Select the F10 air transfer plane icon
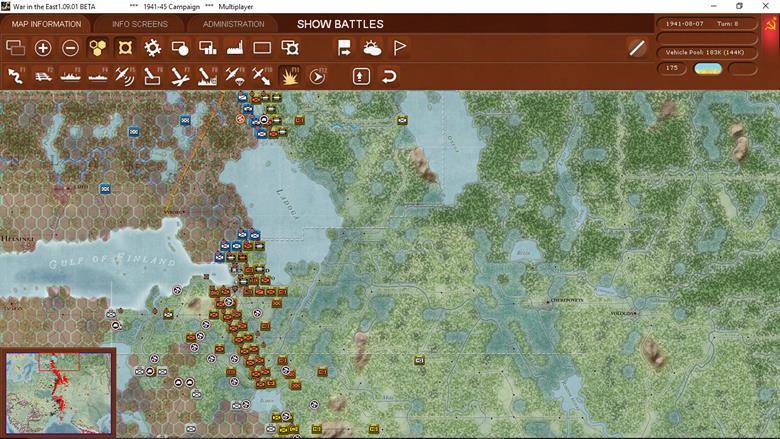The height and width of the screenshot is (439, 780). (x=262, y=76)
